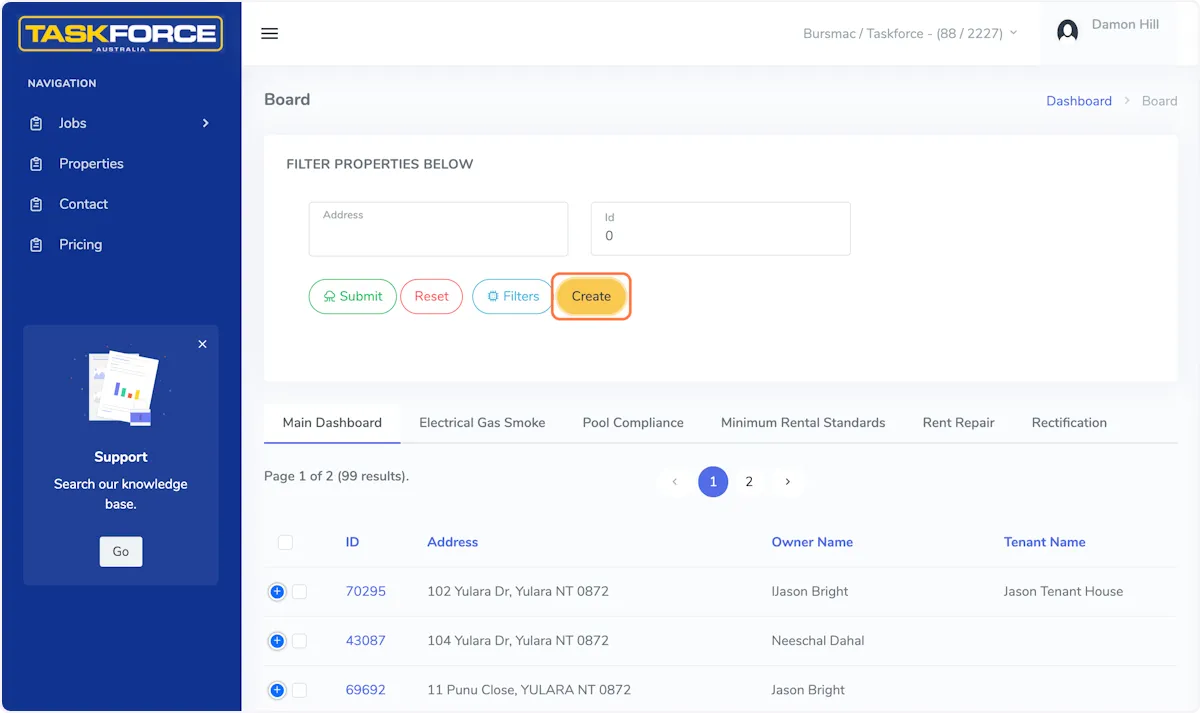Click into the Address filter field
Viewport: 1200px width, 713px height.
coord(438,230)
